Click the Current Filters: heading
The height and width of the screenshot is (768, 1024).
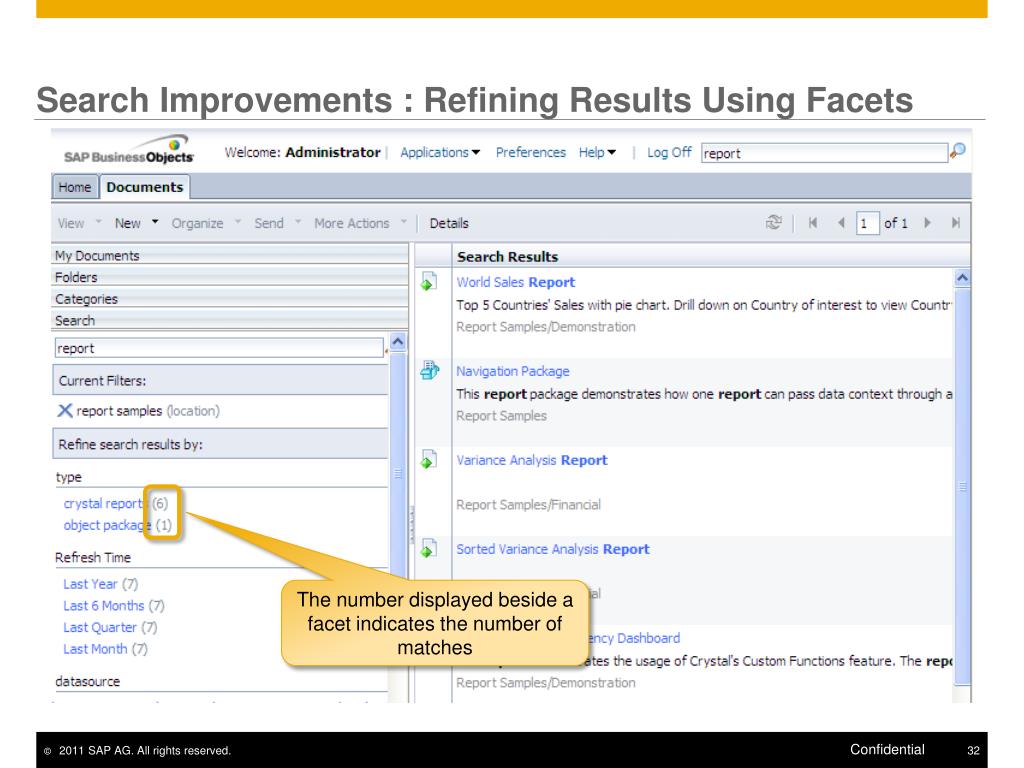(103, 380)
